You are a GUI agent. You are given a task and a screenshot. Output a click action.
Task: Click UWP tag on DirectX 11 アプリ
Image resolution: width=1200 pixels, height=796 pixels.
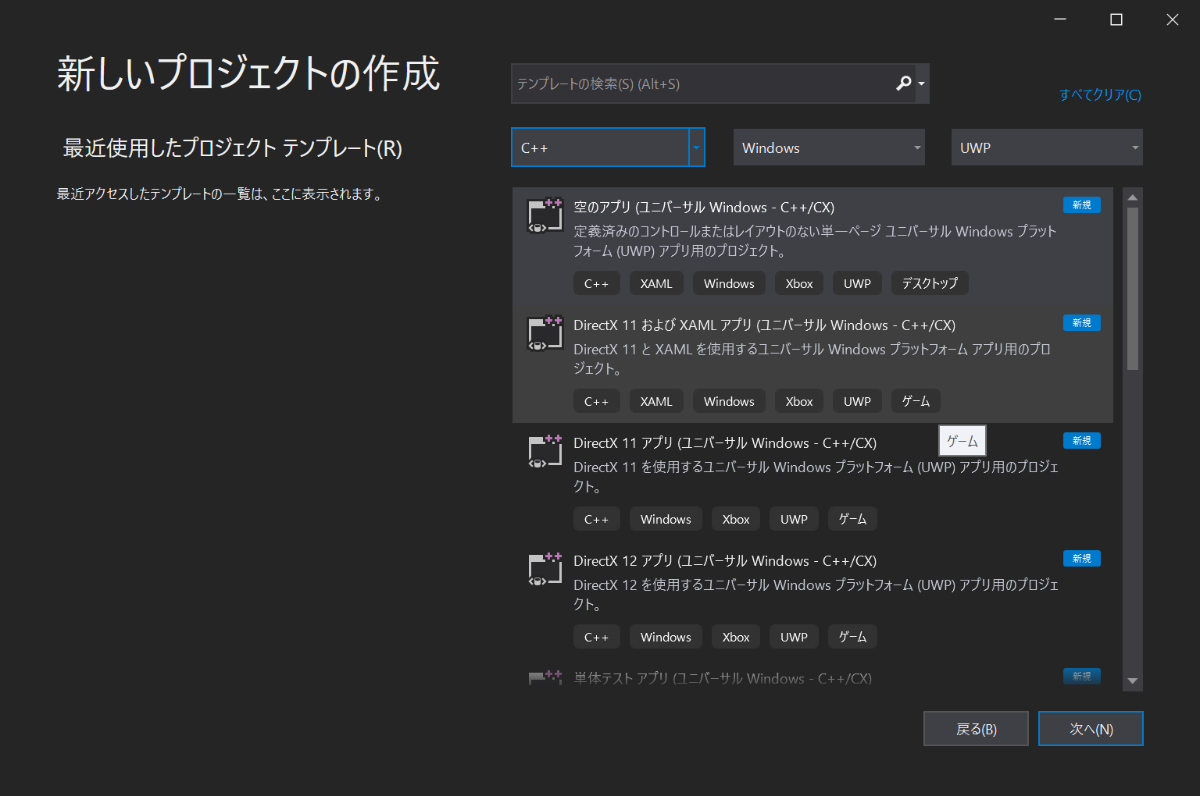click(794, 519)
